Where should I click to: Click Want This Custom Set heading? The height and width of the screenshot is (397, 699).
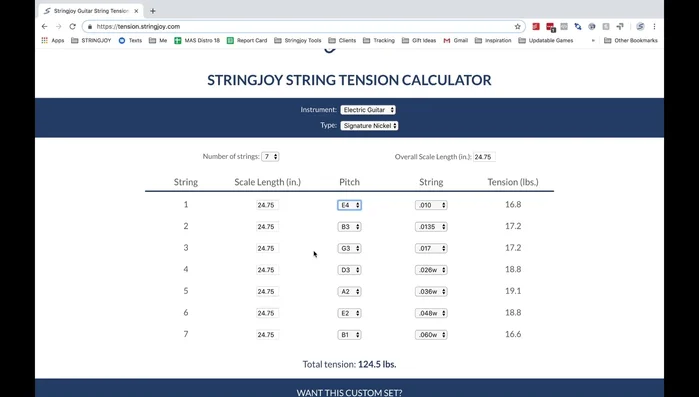click(x=350, y=393)
